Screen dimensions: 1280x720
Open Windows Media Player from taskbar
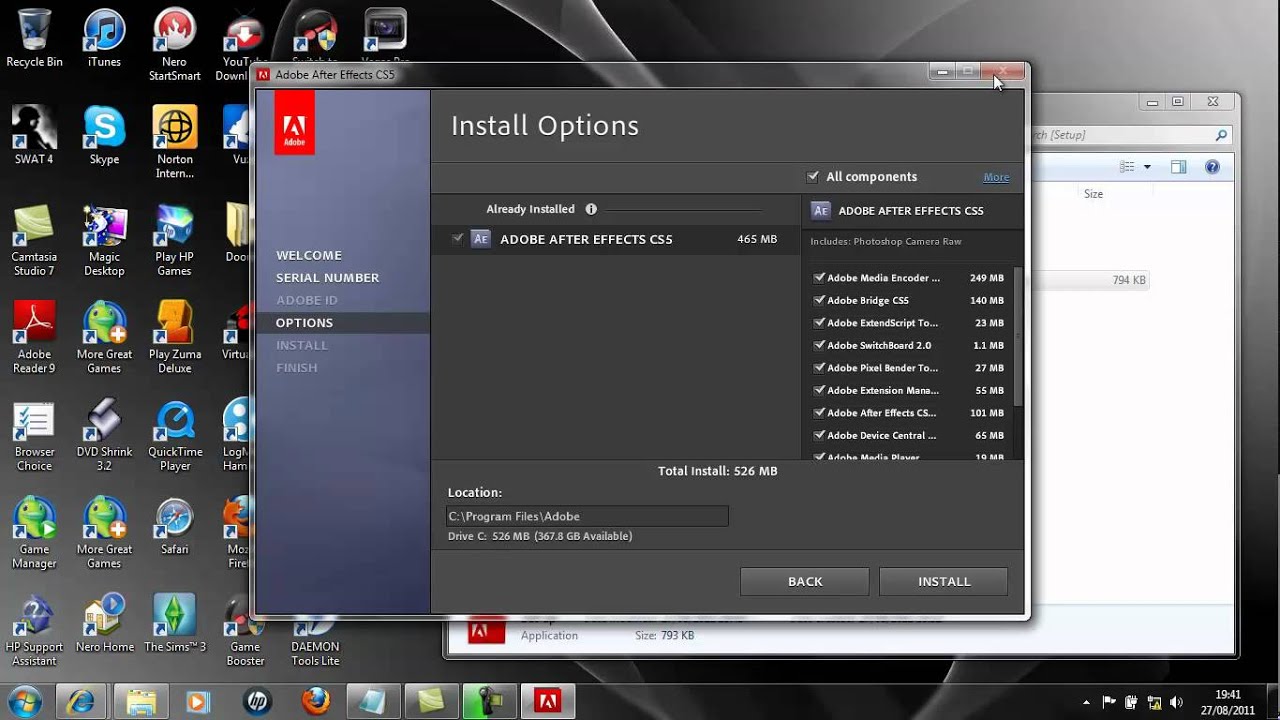[x=197, y=701]
